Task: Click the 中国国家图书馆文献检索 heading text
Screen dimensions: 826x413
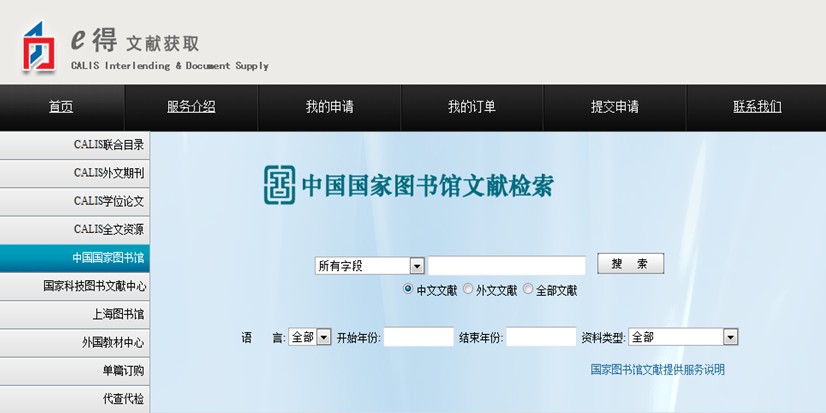Action: click(x=427, y=186)
